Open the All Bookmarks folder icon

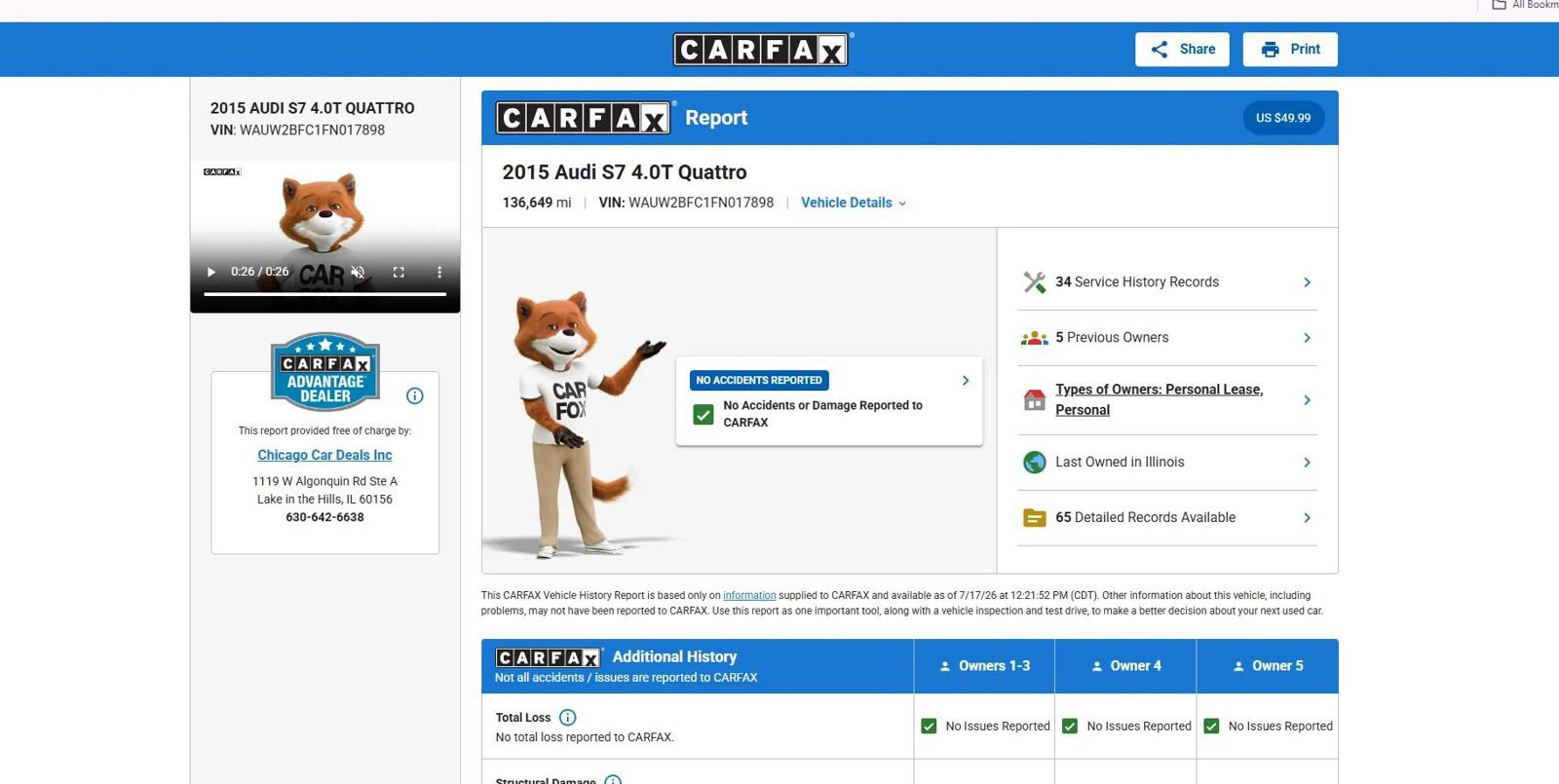point(1500,5)
